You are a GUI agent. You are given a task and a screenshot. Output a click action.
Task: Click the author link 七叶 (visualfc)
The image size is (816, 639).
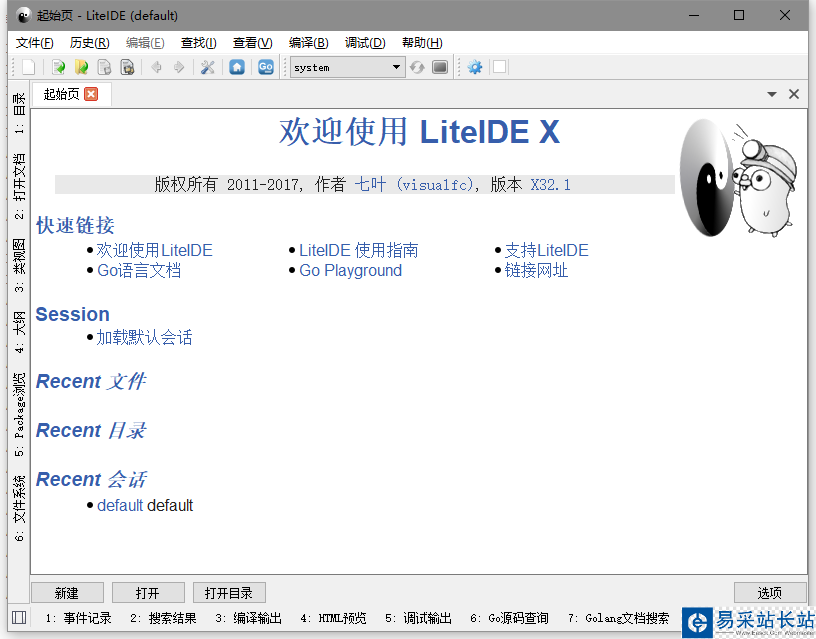point(414,184)
